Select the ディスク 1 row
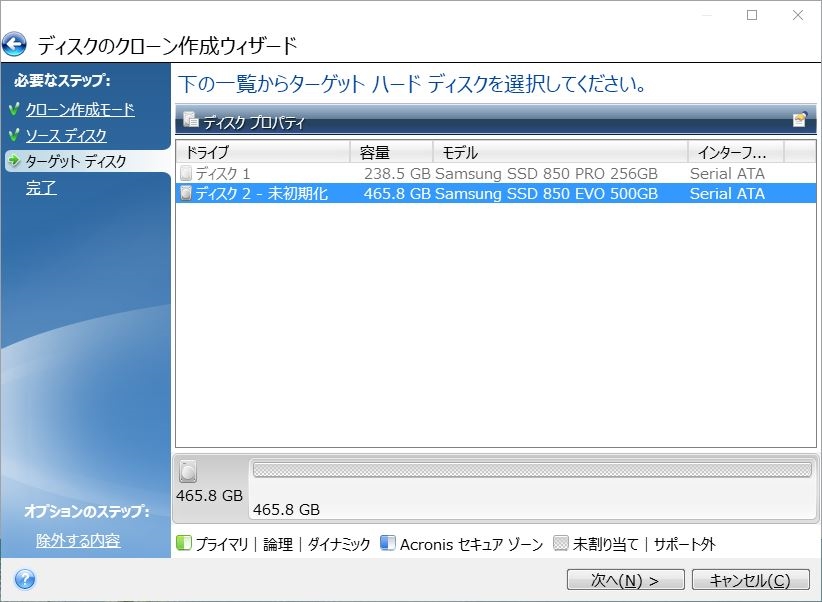 [x=495, y=173]
